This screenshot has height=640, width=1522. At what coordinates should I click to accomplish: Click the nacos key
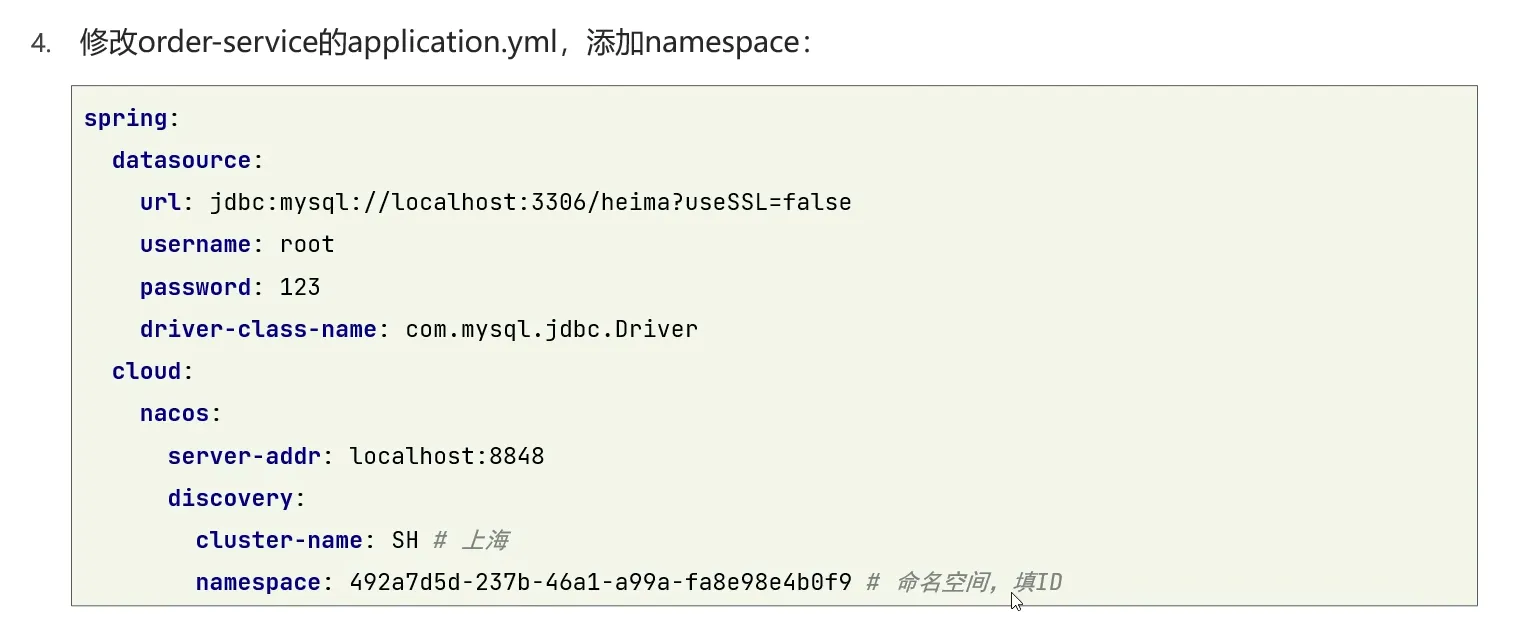point(174,414)
